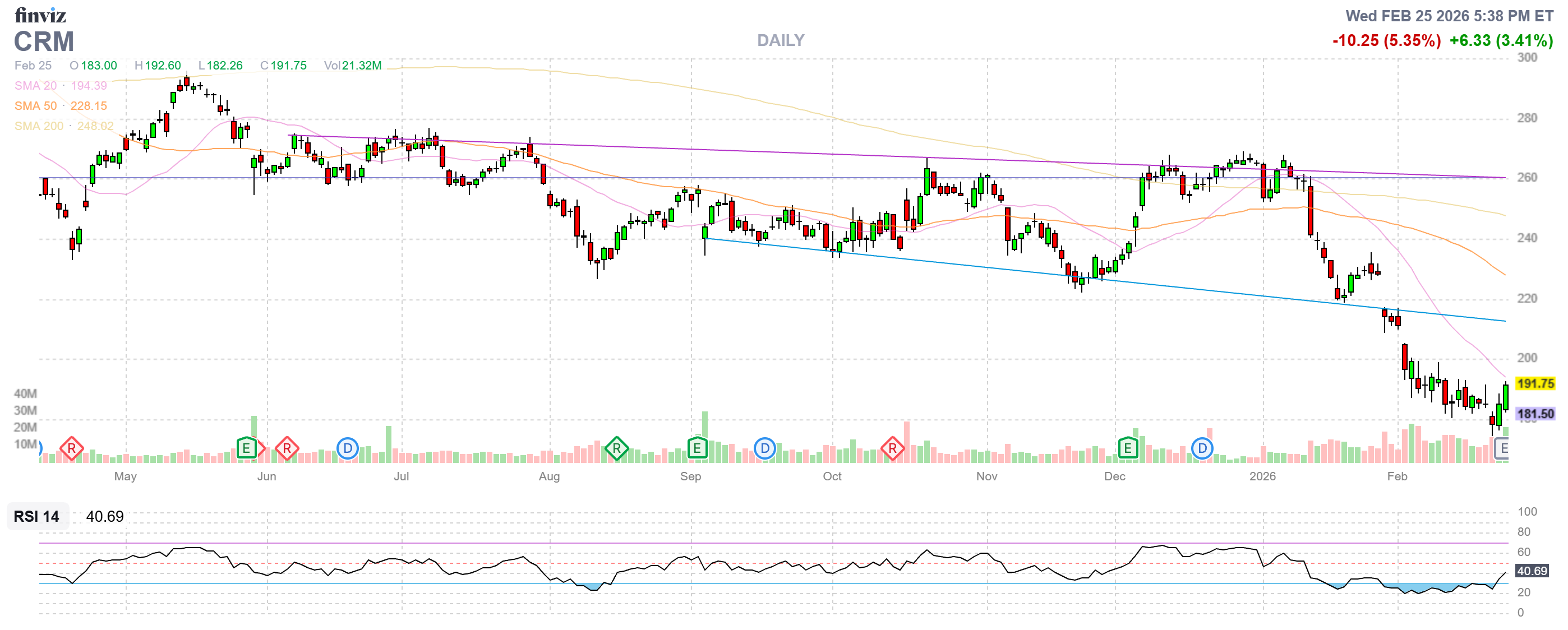Click the green E earnings marker in early September

coord(697,450)
